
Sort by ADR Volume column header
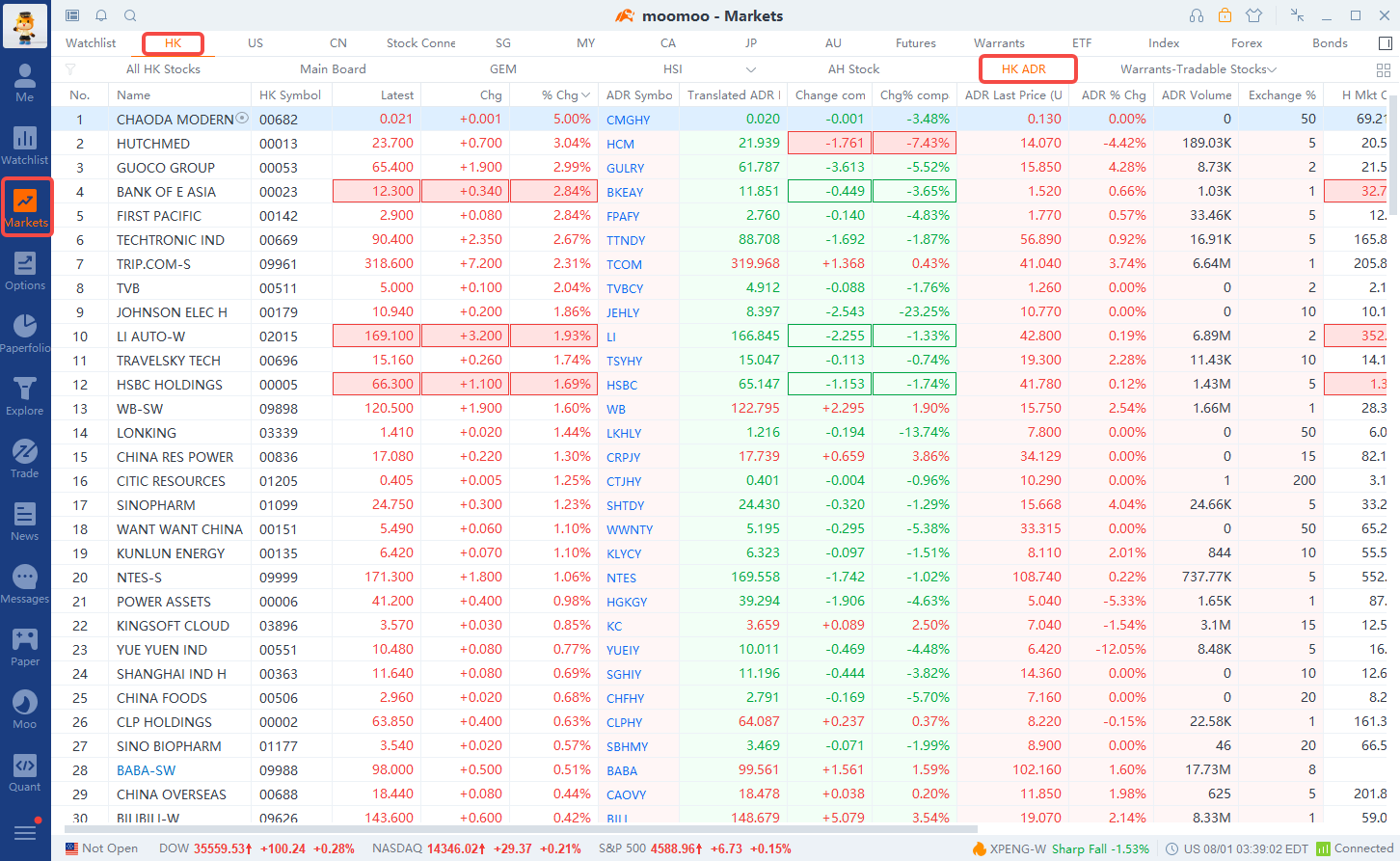1197,94
